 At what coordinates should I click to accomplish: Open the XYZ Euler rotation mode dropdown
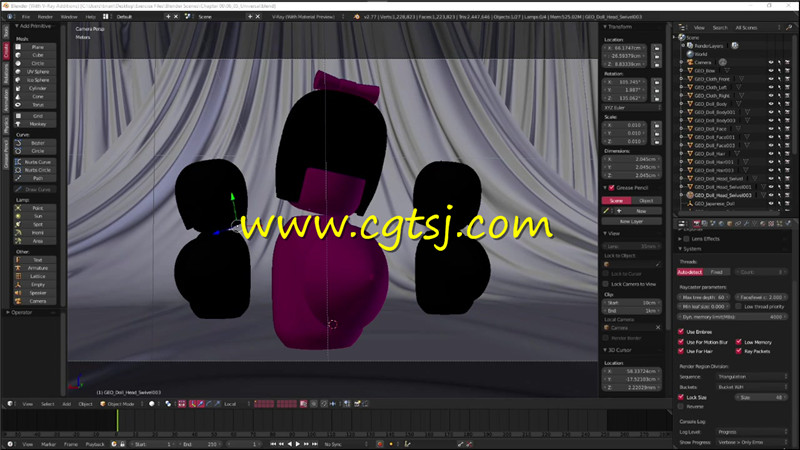click(x=632, y=108)
